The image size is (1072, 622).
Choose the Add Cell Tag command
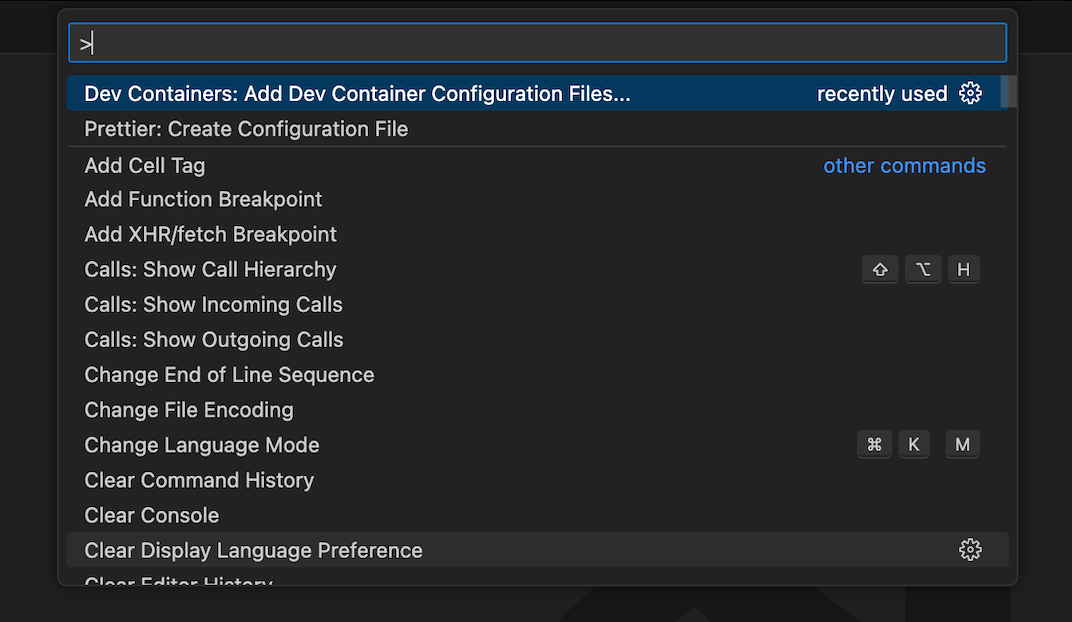[x=537, y=165]
